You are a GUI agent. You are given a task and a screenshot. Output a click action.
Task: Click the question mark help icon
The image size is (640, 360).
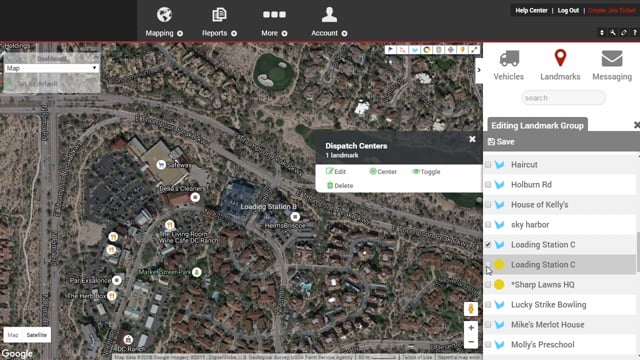point(635,33)
